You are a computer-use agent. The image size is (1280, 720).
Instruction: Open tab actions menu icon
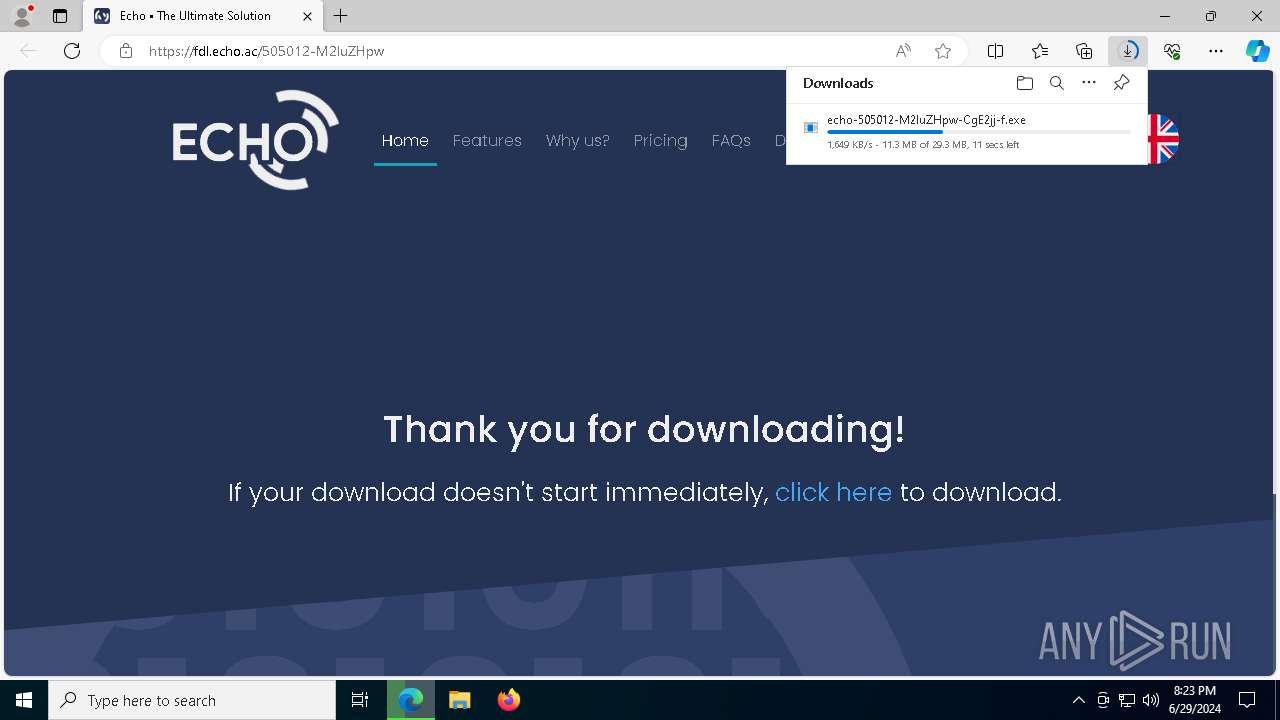point(60,16)
